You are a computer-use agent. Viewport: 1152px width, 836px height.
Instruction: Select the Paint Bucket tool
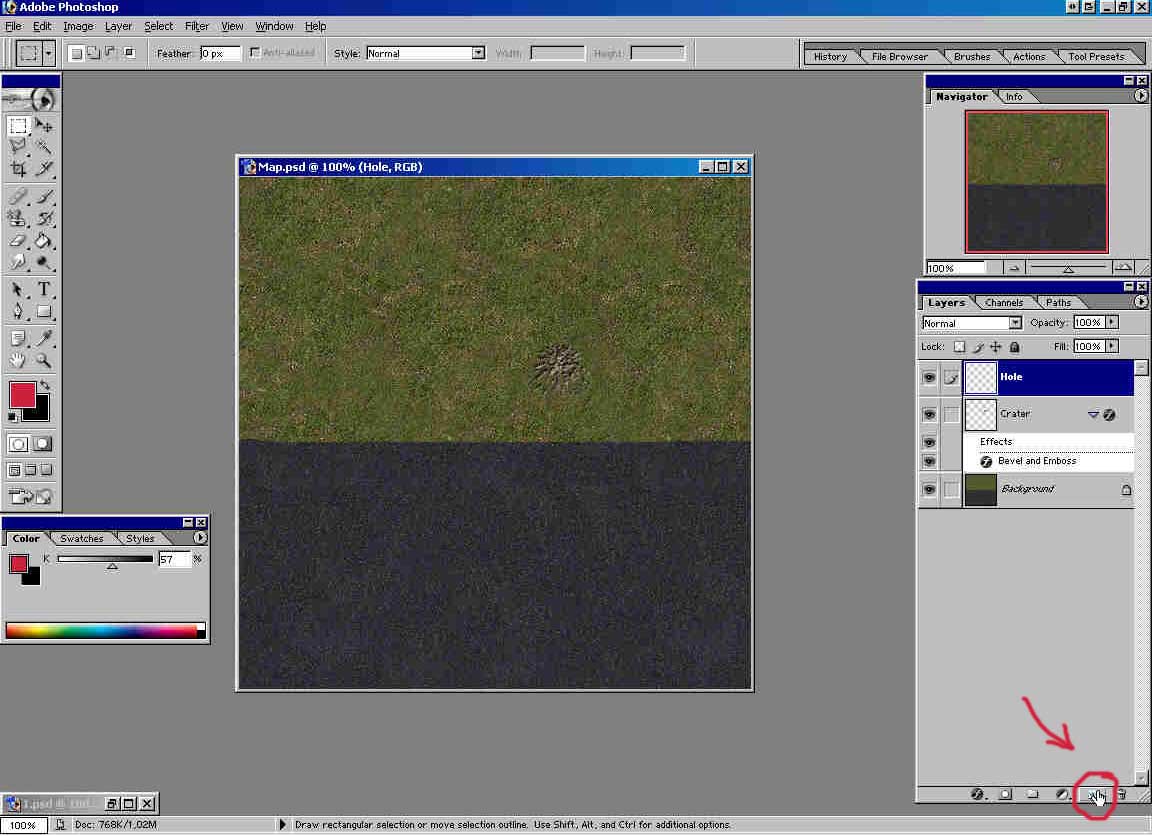tap(44, 241)
